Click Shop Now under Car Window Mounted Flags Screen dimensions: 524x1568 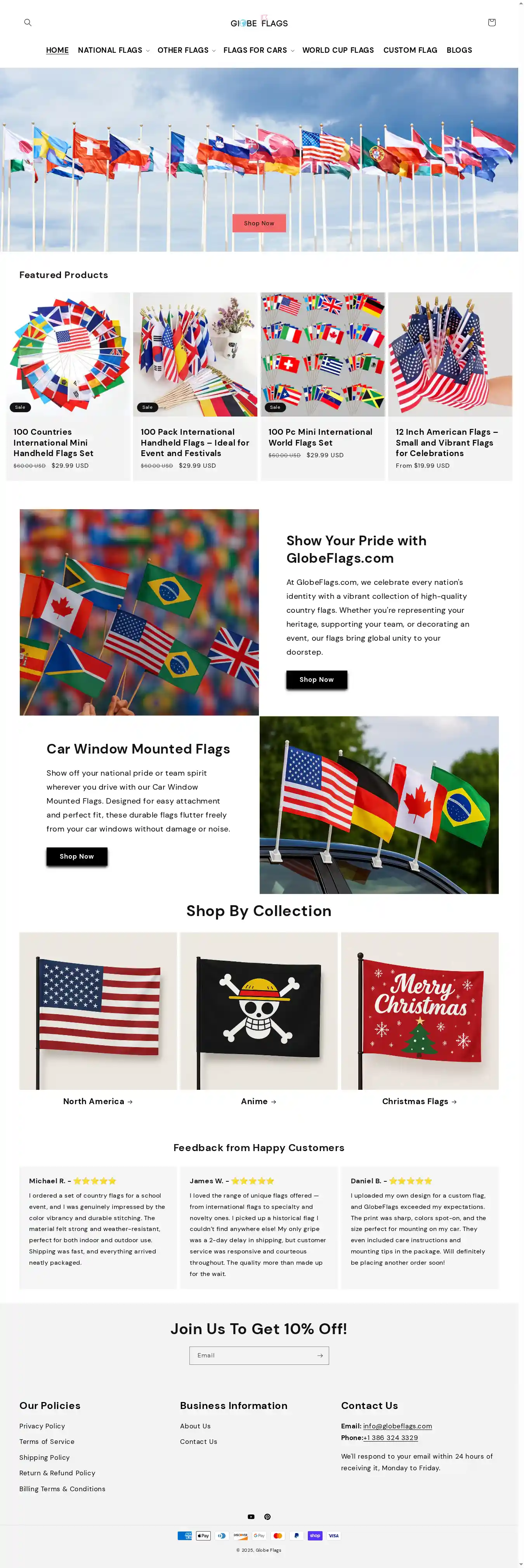77,856
